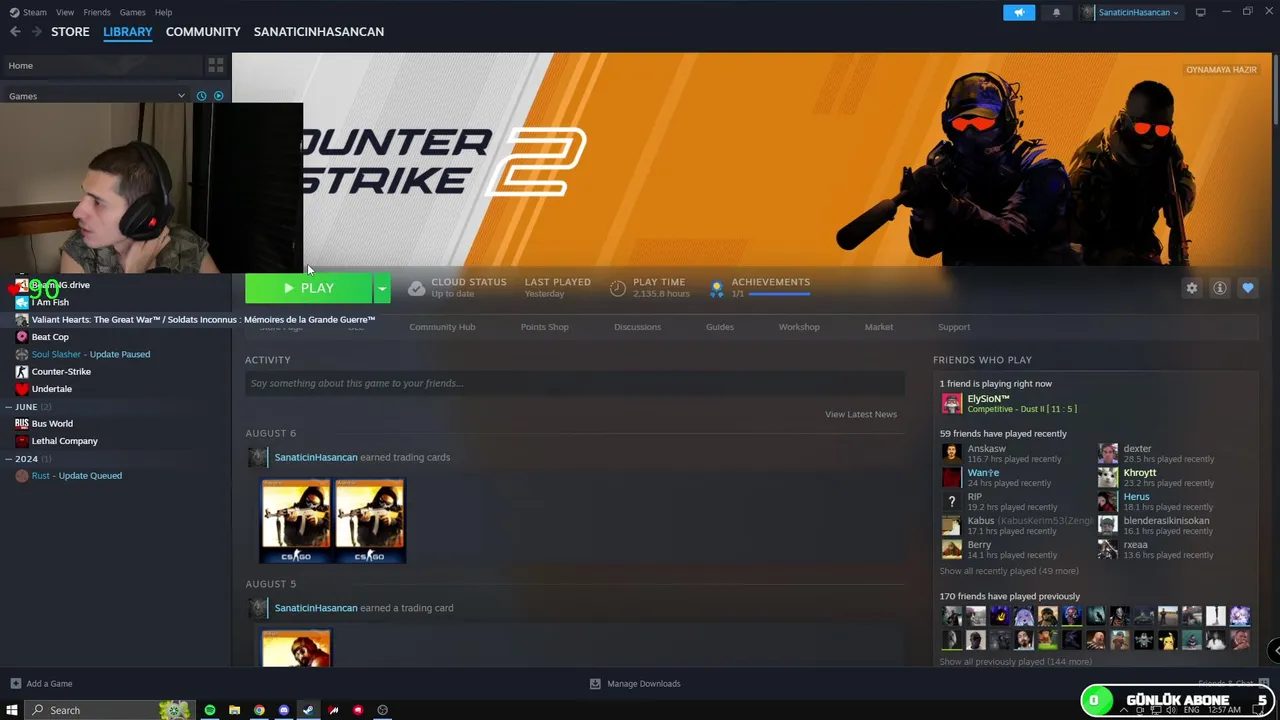Go back with the left arrow
1280x720 pixels.
(15, 32)
